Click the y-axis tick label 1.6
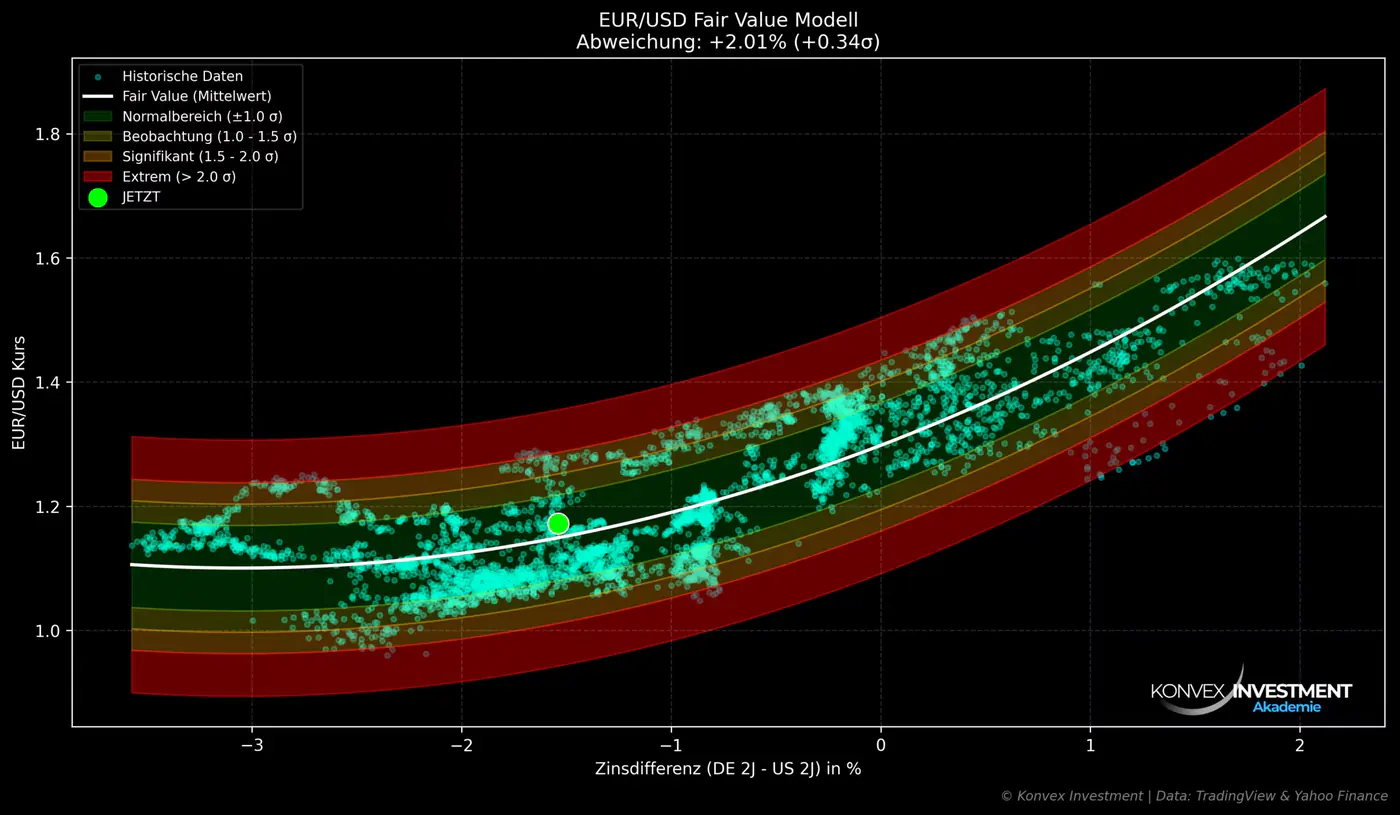This screenshot has width=1400, height=815. [x=46, y=258]
